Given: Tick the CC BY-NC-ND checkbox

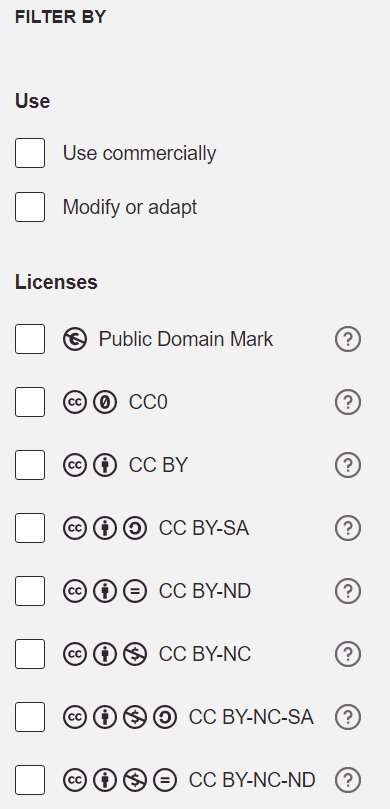Looking at the screenshot, I should (x=30, y=780).
